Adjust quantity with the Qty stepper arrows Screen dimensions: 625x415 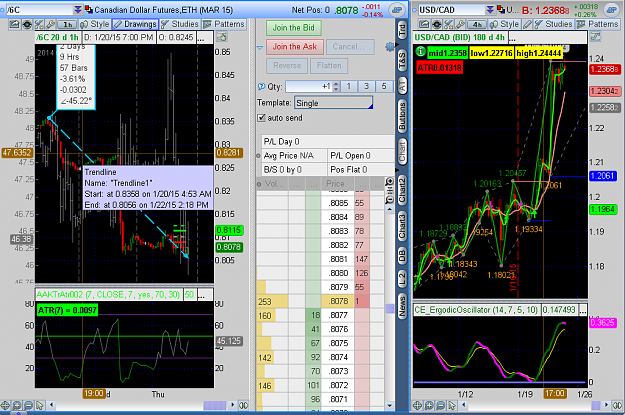(x=336, y=86)
